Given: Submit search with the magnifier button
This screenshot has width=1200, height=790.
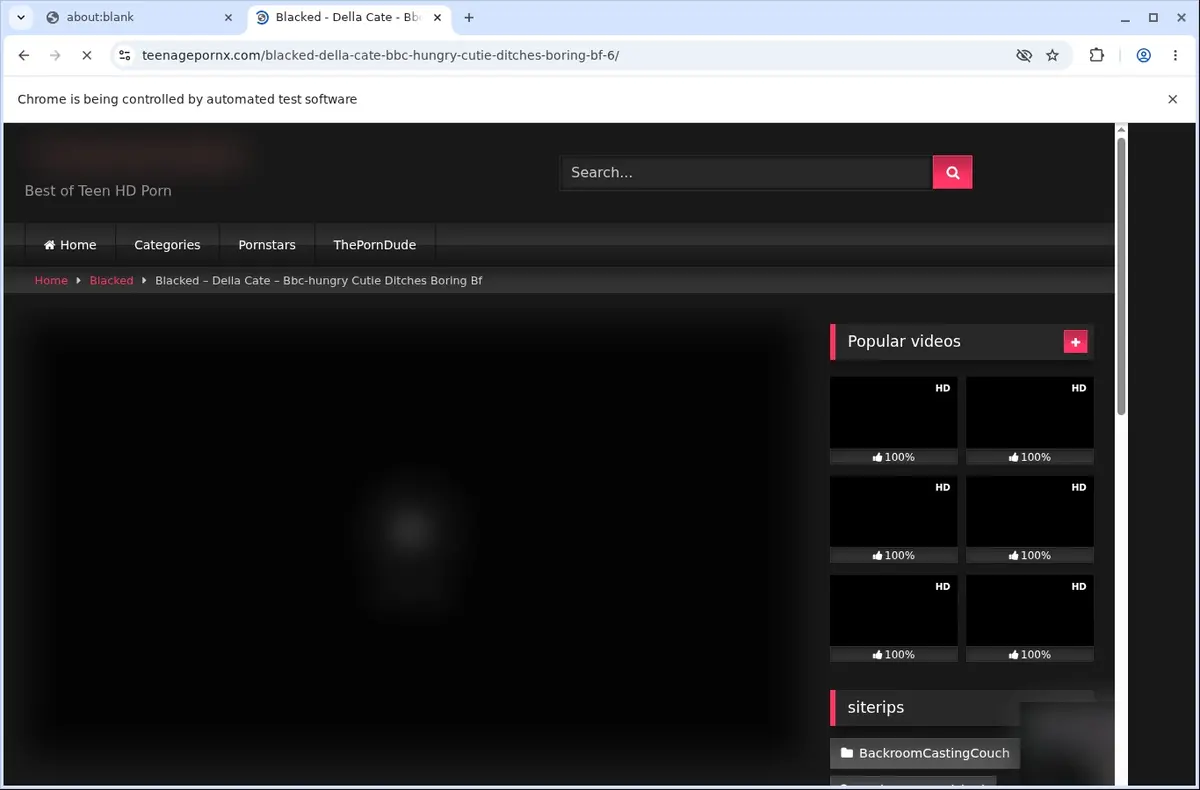Looking at the screenshot, I should point(952,172).
